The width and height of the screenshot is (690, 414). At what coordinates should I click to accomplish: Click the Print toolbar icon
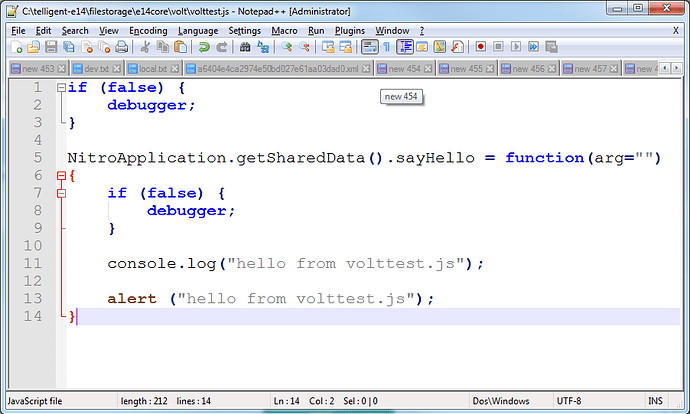coord(121,47)
